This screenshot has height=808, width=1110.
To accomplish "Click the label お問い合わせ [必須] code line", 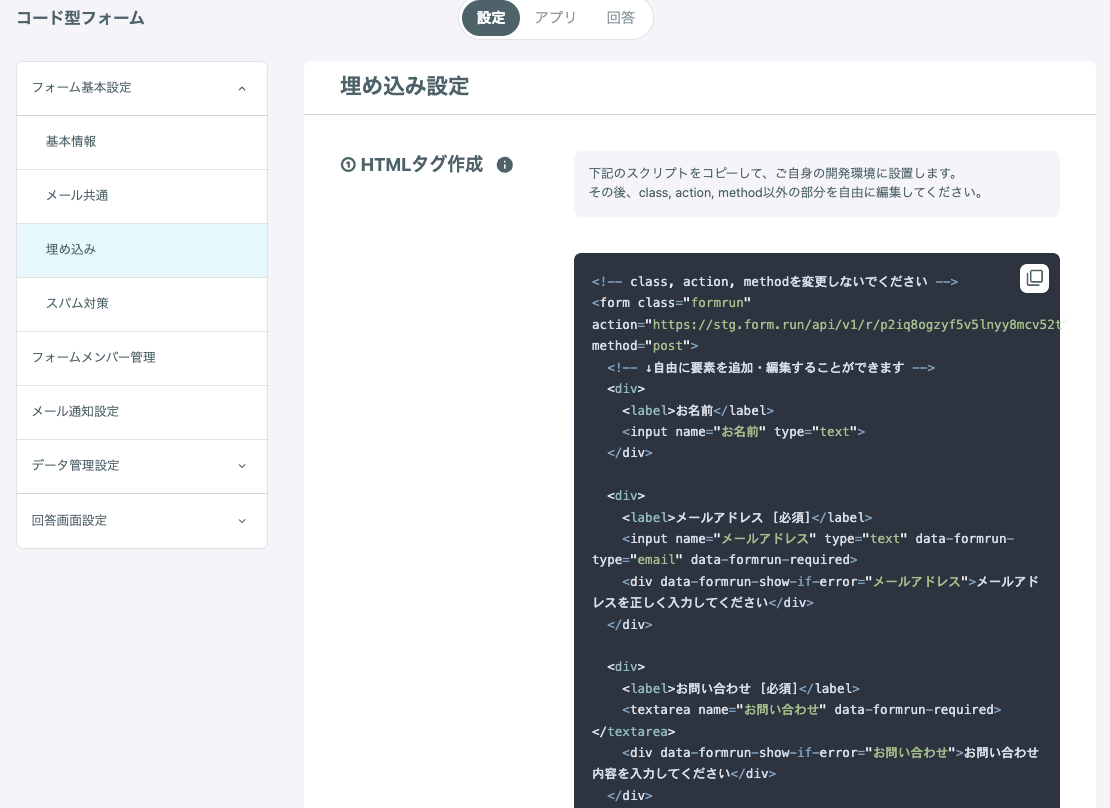I will (x=740, y=688).
